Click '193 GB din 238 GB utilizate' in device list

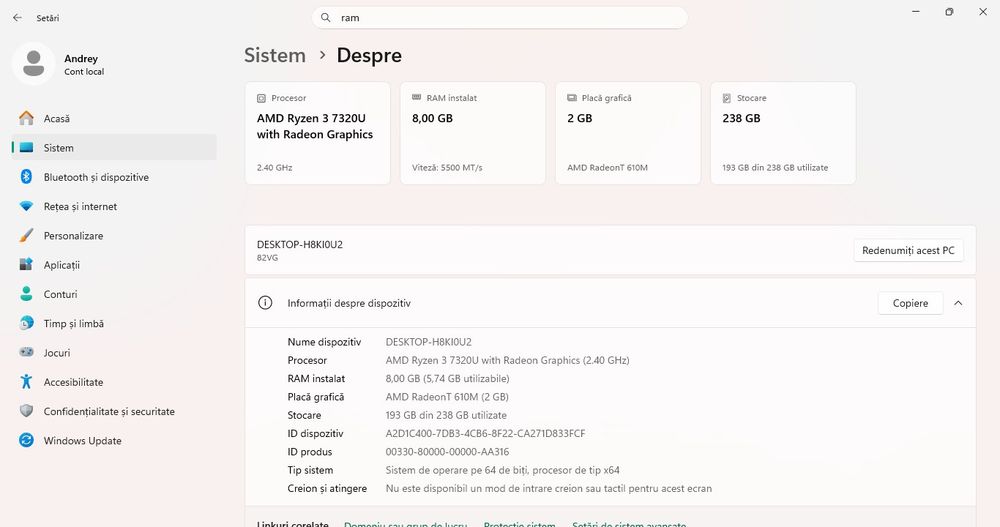[446, 415]
